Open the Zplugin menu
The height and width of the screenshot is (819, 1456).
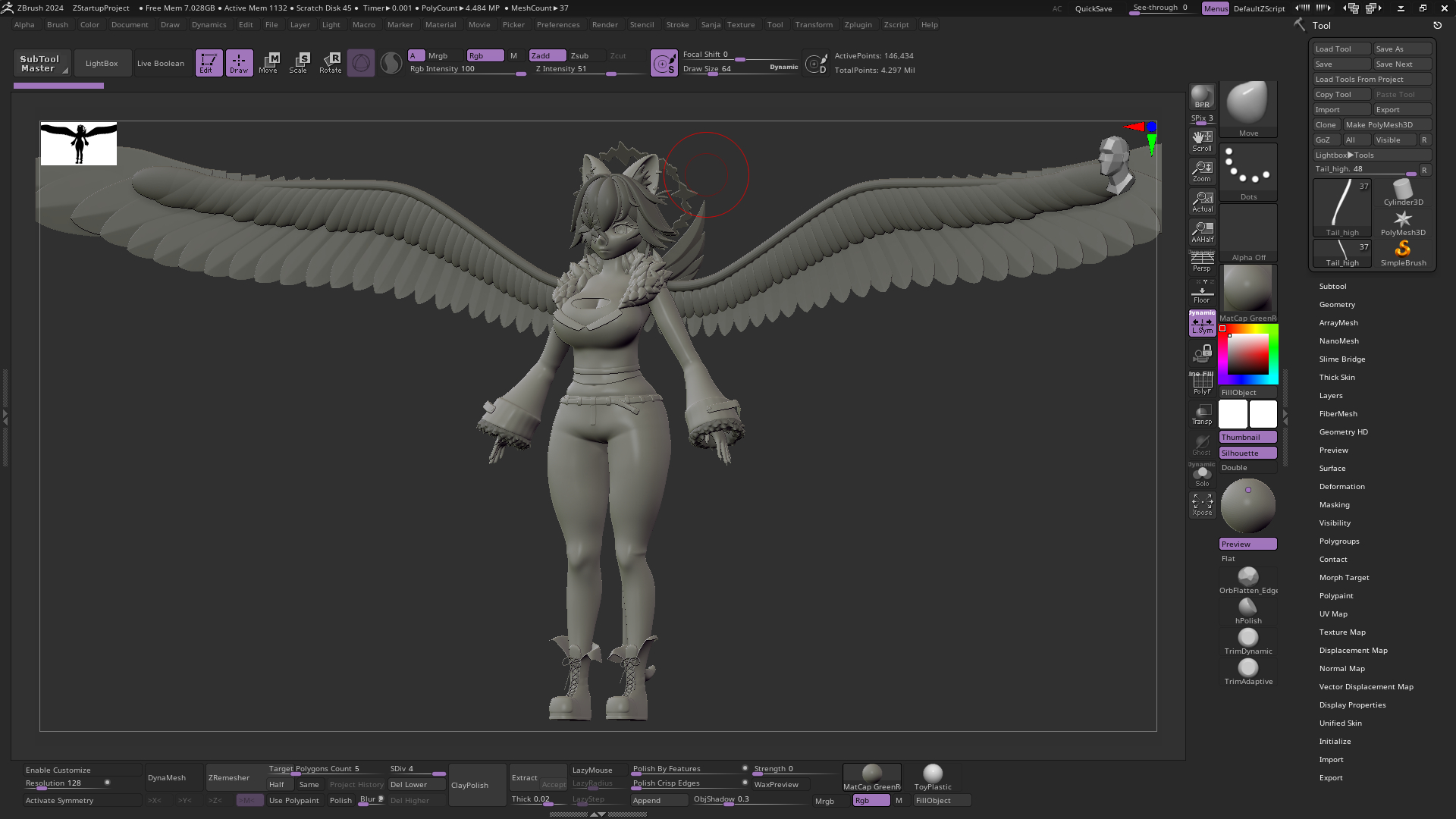click(858, 24)
